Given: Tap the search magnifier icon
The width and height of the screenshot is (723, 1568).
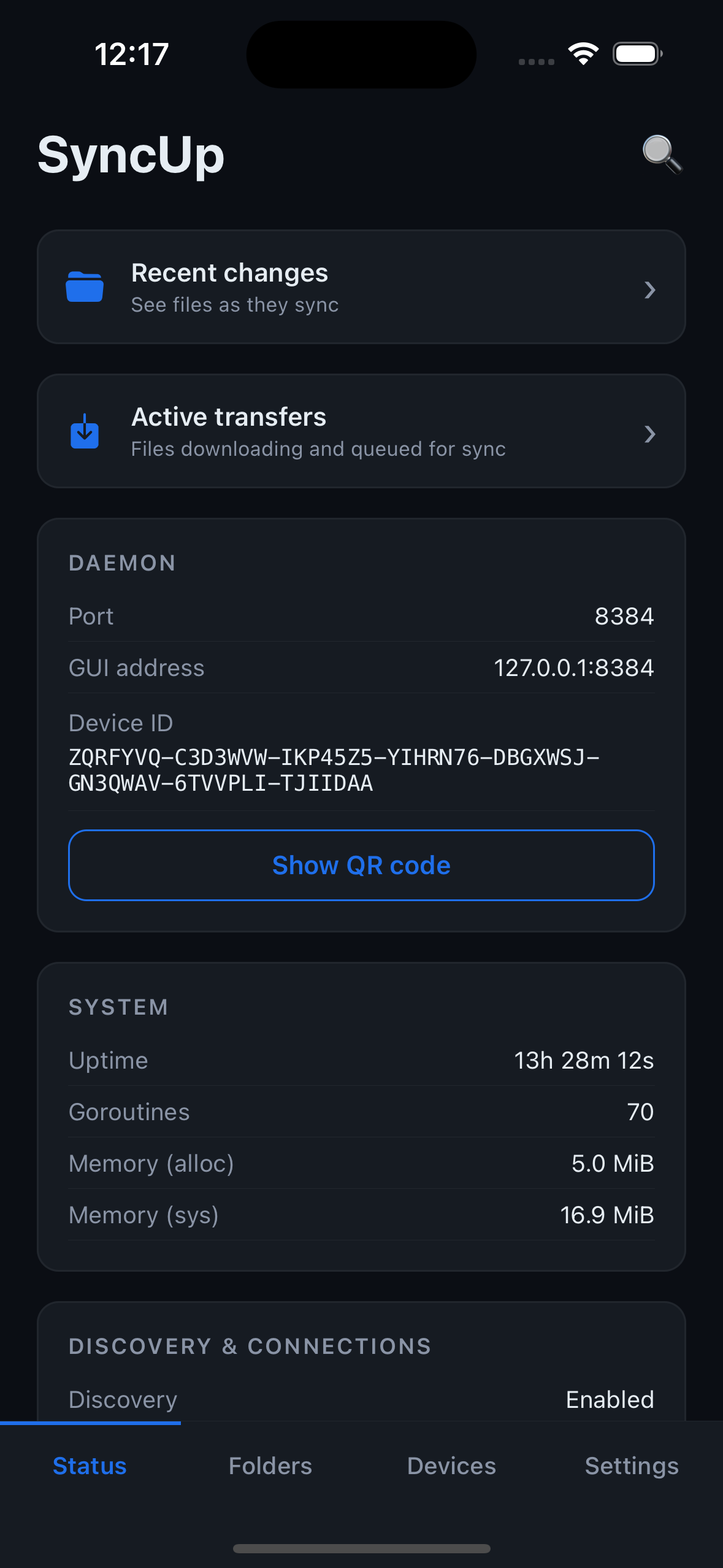Looking at the screenshot, I should click(x=661, y=153).
